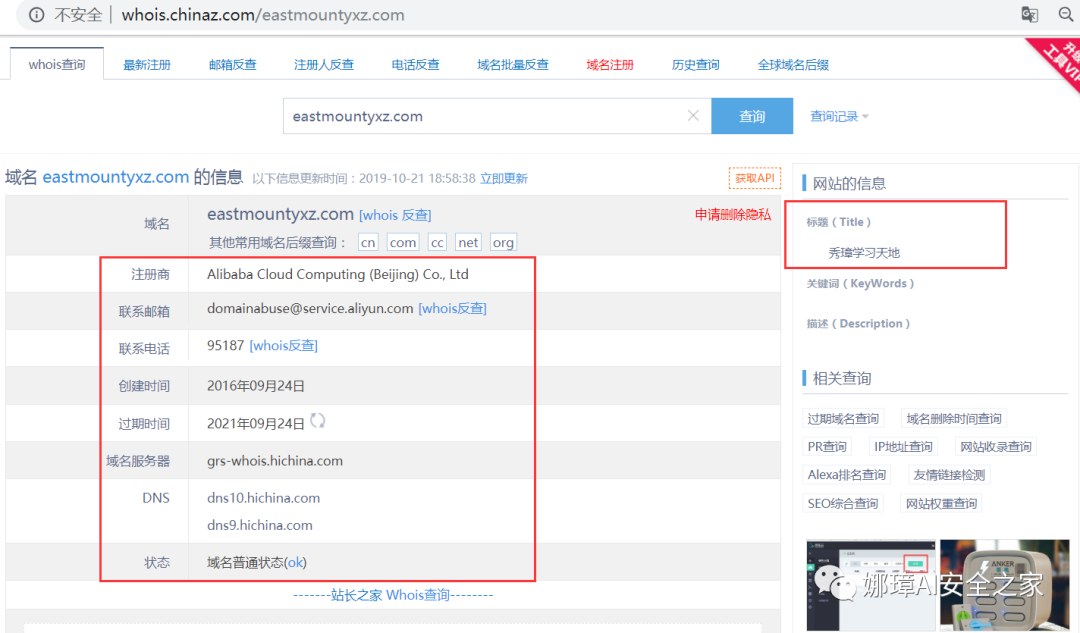1080x633 pixels.
Task: Select the cn suffix option
Action: coord(368,242)
